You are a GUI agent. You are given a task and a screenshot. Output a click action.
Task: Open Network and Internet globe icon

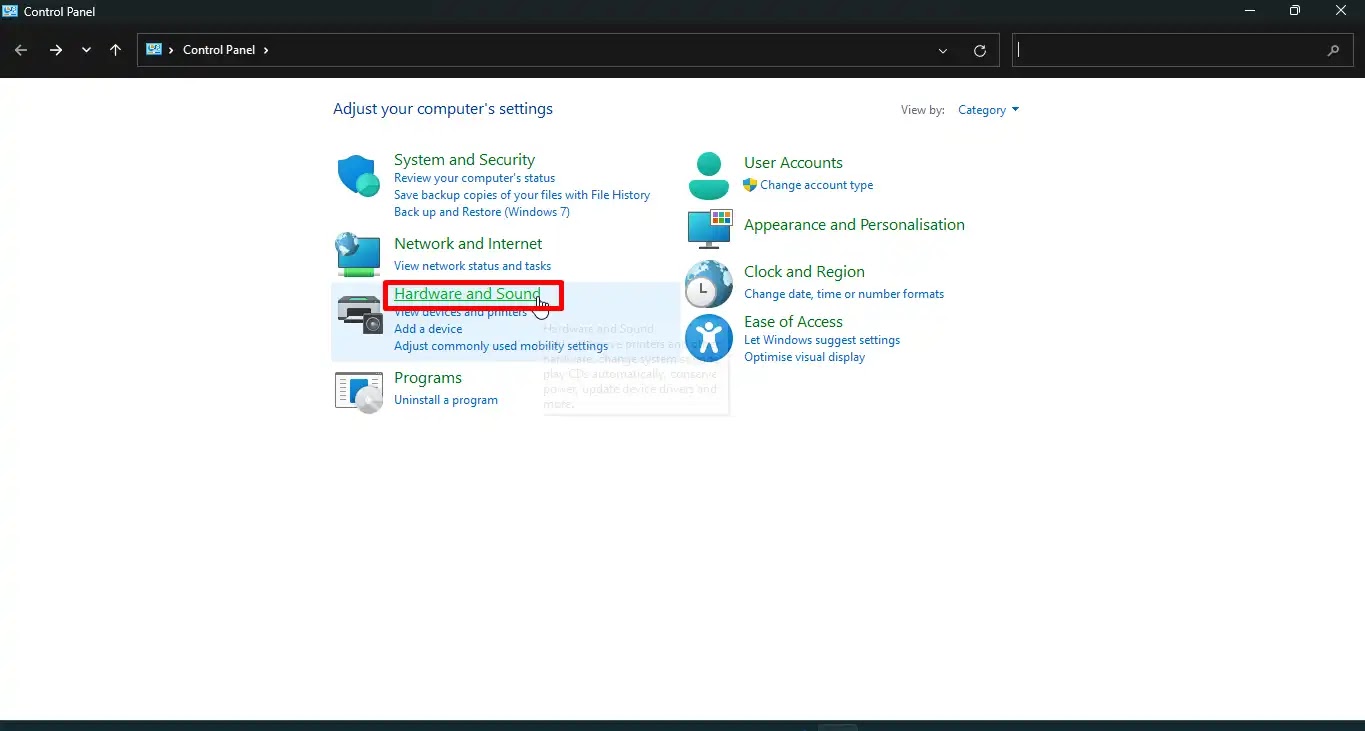tap(358, 254)
